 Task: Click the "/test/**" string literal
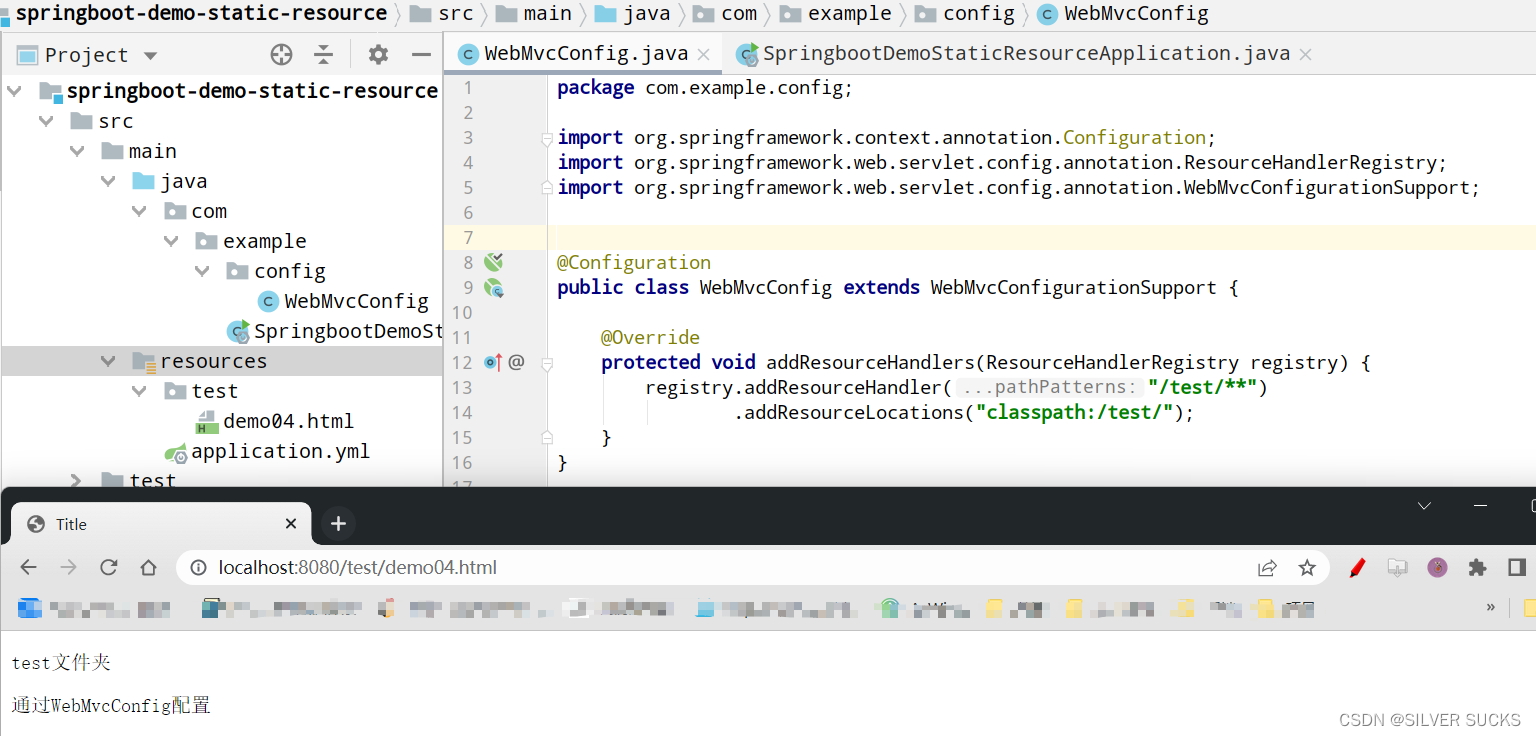pos(1202,387)
